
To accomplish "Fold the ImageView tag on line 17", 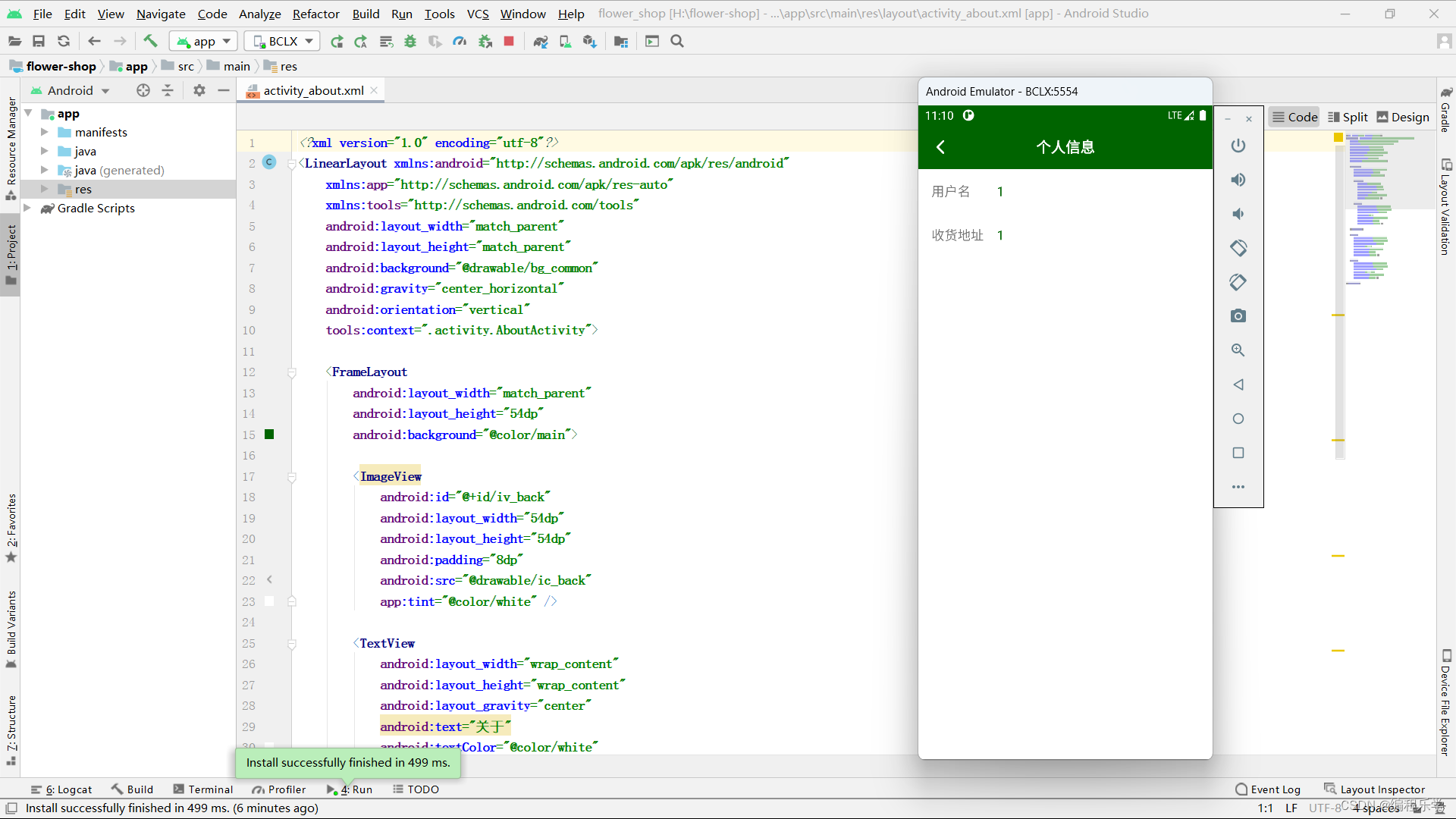I will (x=292, y=477).
